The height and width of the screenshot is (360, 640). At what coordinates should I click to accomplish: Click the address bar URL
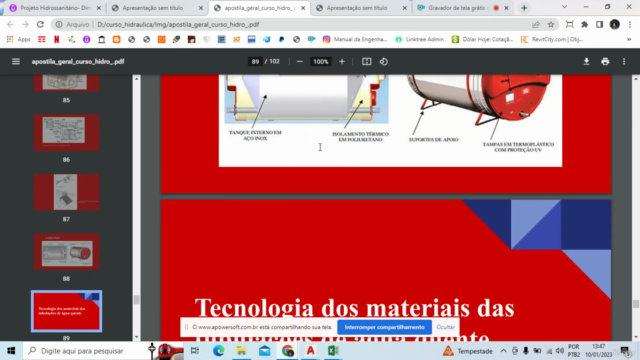point(178,24)
